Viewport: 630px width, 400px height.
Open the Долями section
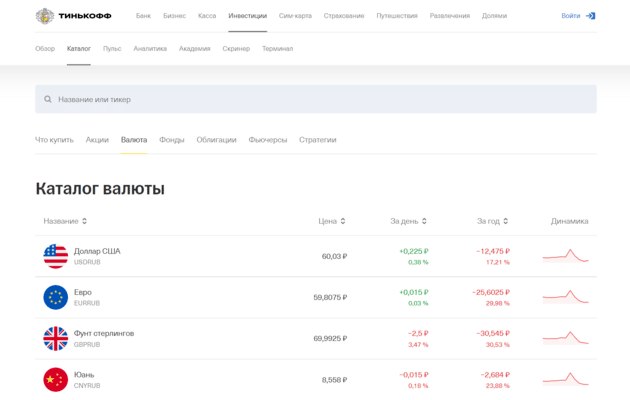pos(495,16)
